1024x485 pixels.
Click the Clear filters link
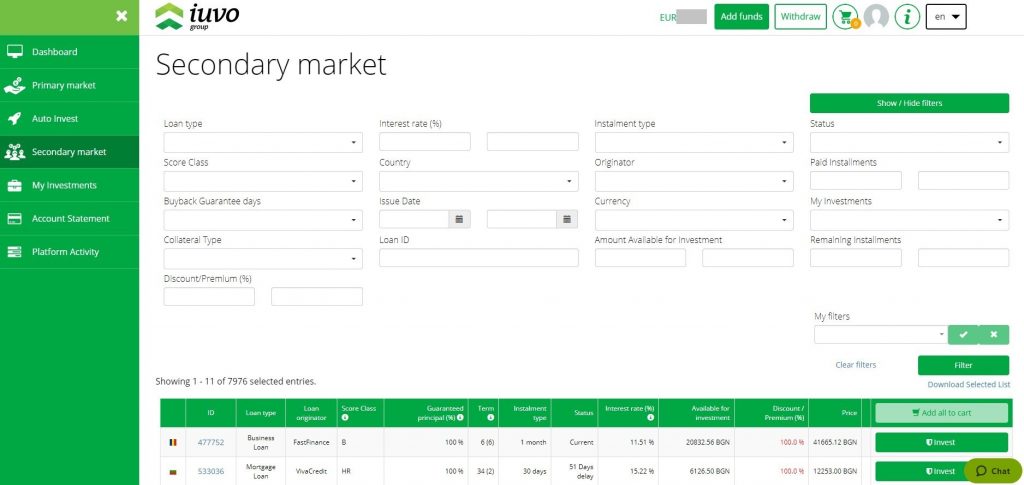coord(855,365)
